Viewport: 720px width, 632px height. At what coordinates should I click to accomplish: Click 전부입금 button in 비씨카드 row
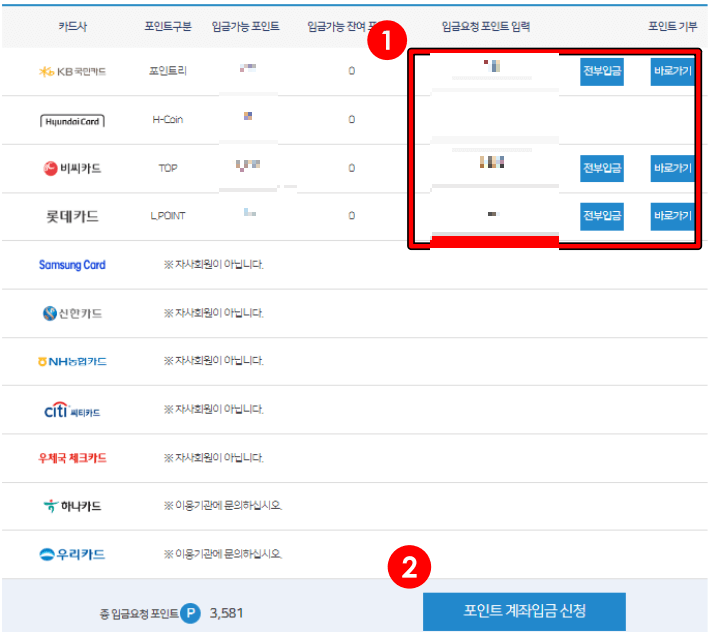[x=602, y=168]
